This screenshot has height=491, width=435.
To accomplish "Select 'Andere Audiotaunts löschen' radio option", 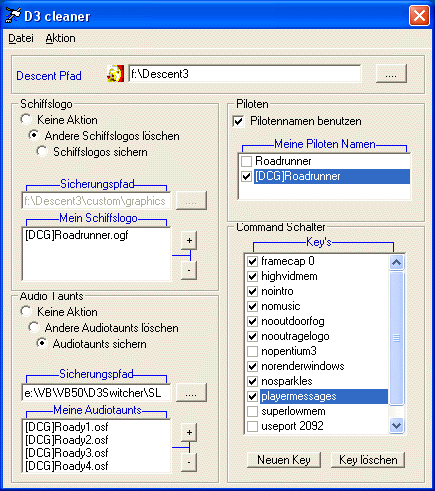I will 34,327.
